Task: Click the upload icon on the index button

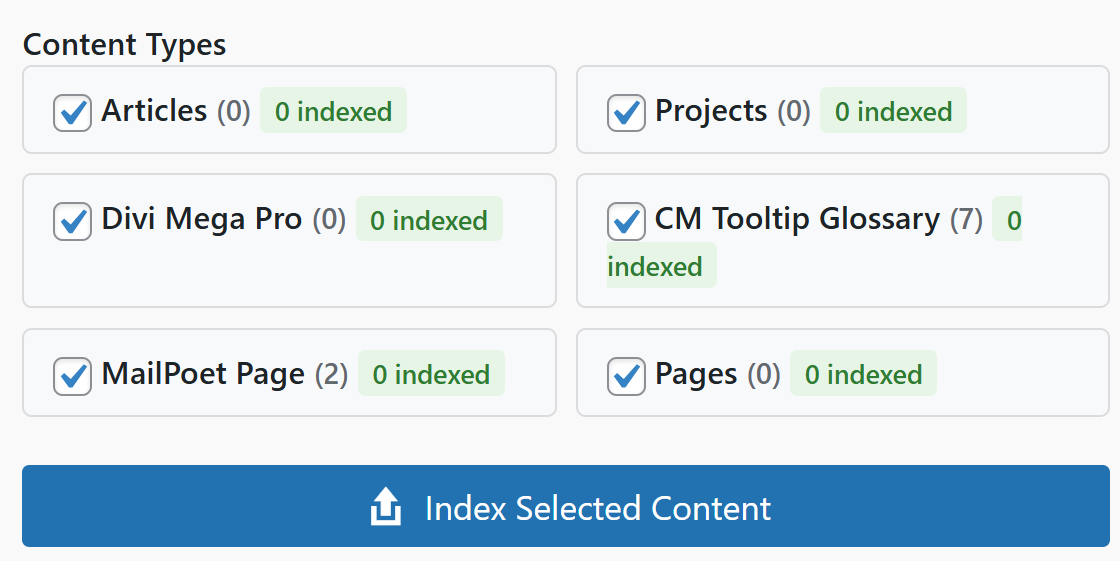Action: coord(386,507)
